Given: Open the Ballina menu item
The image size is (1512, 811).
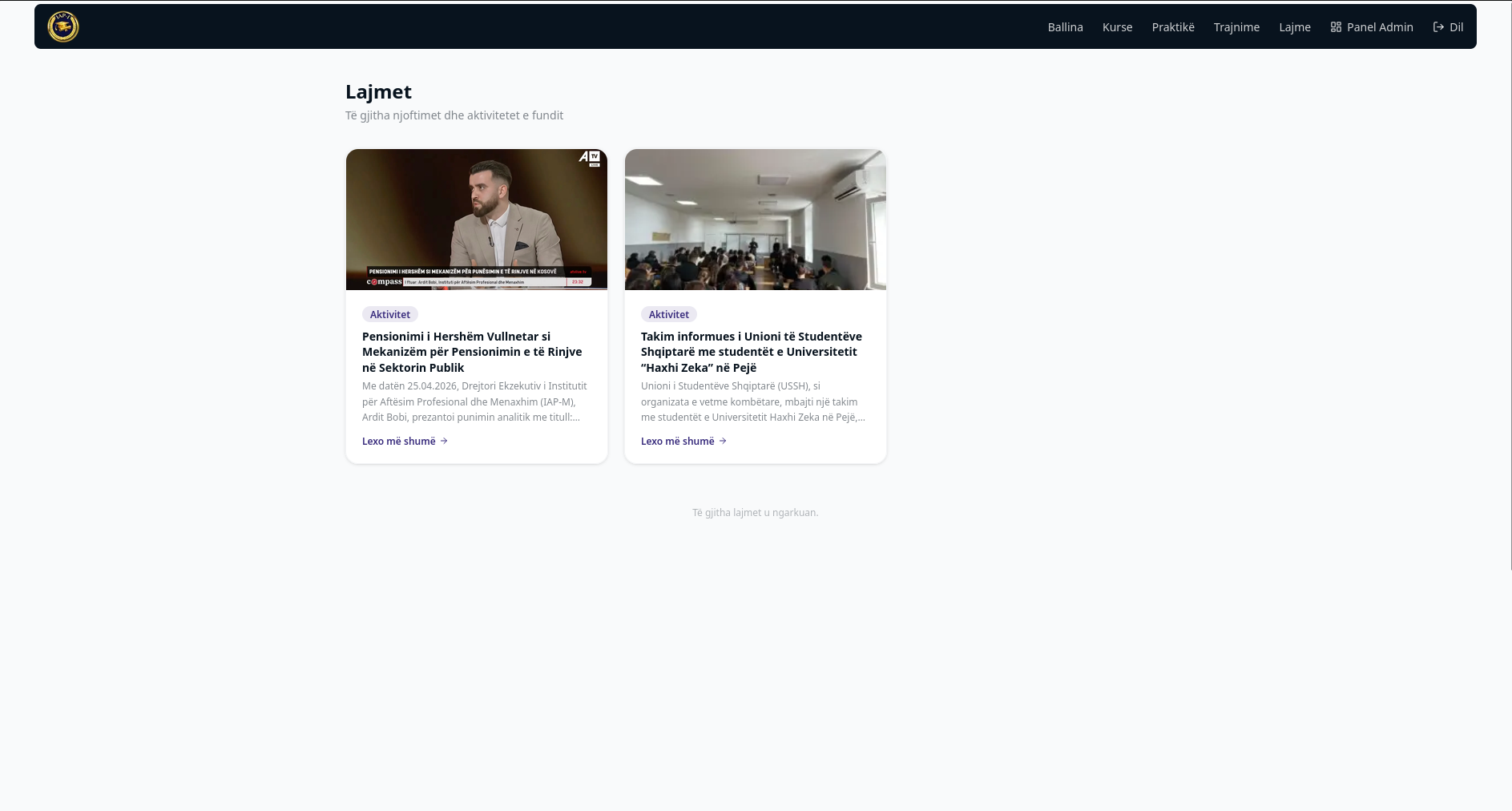Looking at the screenshot, I should click(1065, 27).
